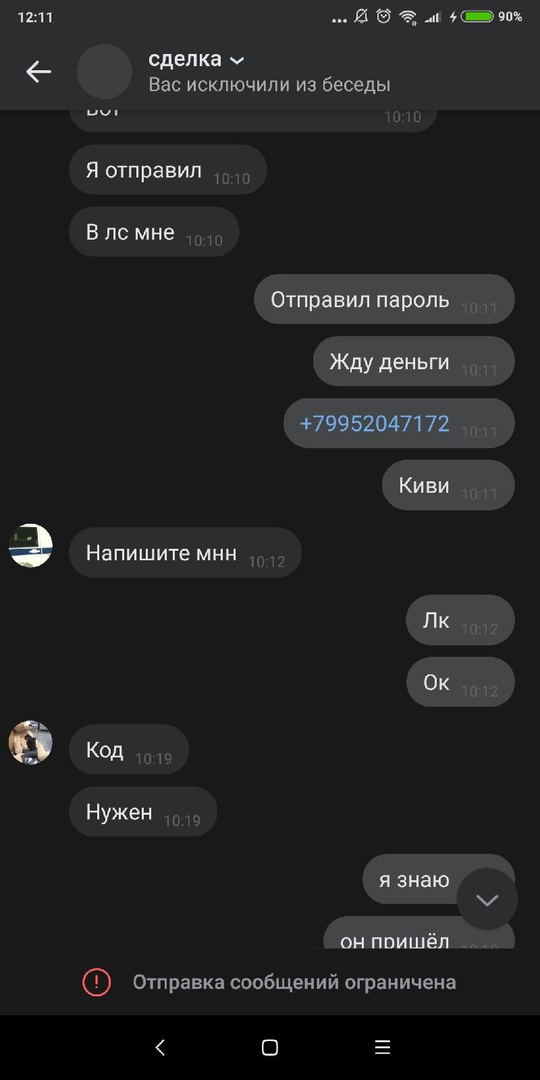Select the Отправил пароль message bubble

pos(384,299)
